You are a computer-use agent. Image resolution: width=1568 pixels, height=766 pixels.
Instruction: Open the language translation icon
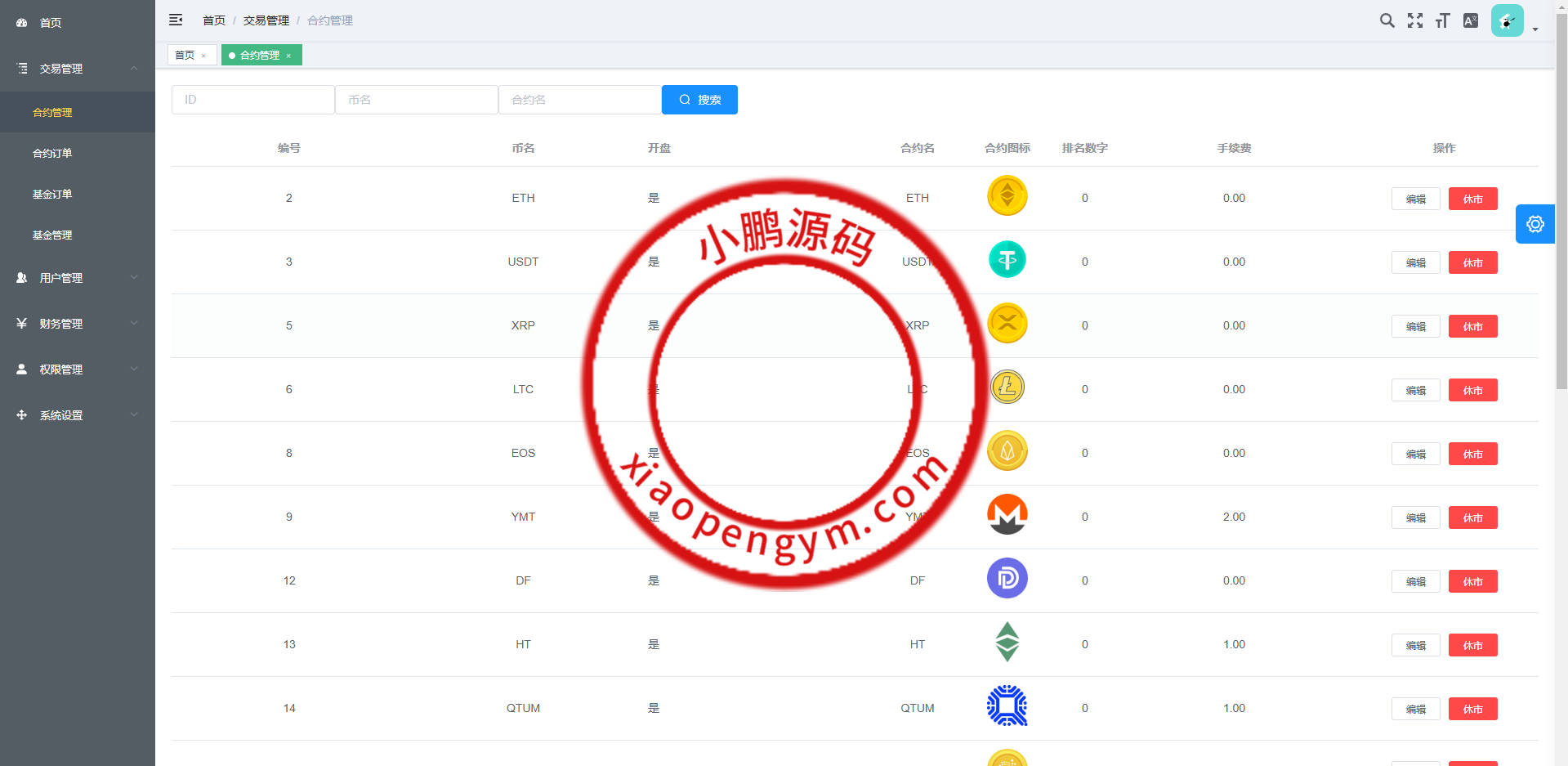pos(1470,20)
